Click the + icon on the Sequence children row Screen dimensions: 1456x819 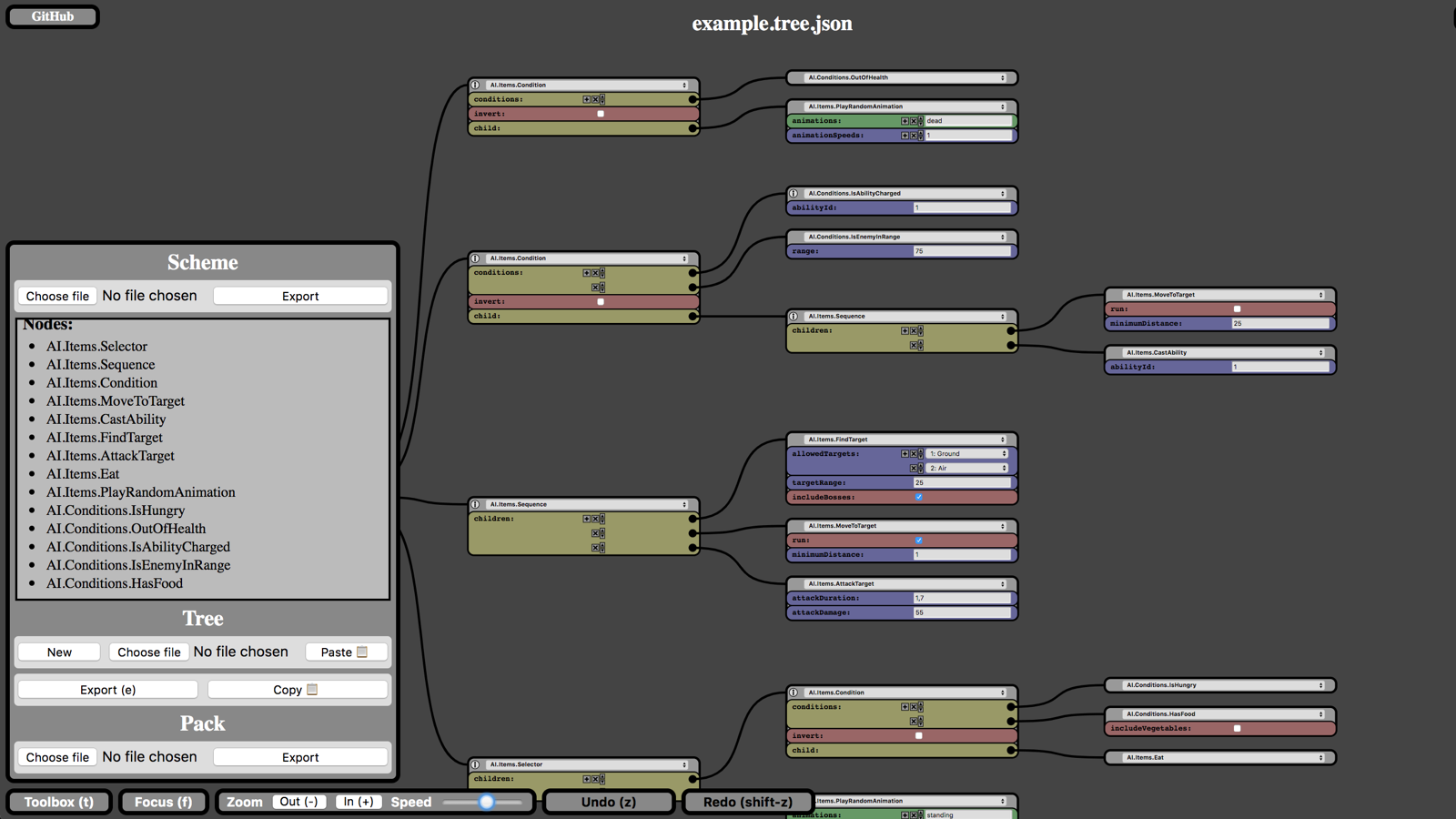pyautogui.click(x=905, y=330)
